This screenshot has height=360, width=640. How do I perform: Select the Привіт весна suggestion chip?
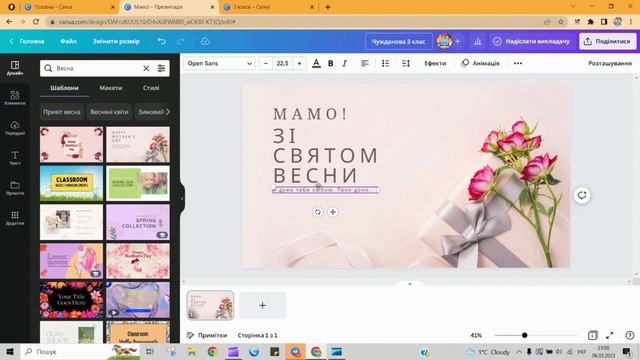pyautogui.click(x=62, y=112)
